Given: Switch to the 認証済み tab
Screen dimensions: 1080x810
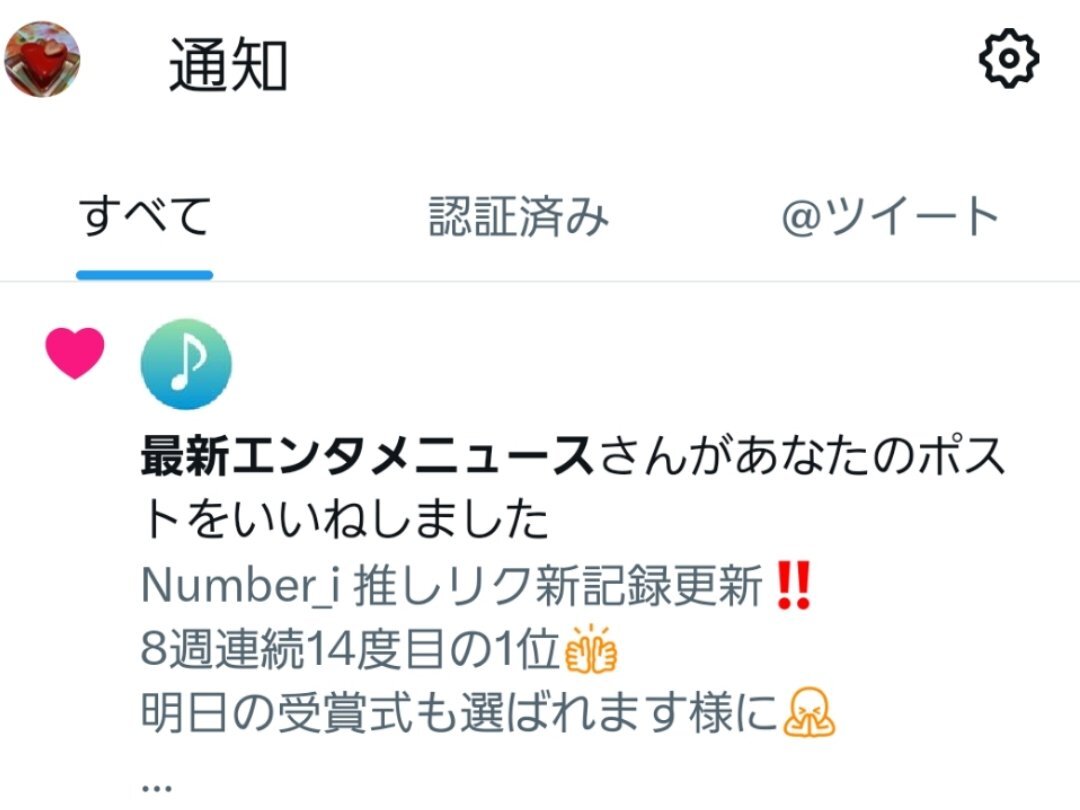Looking at the screenshot, I should coord(519,216).
